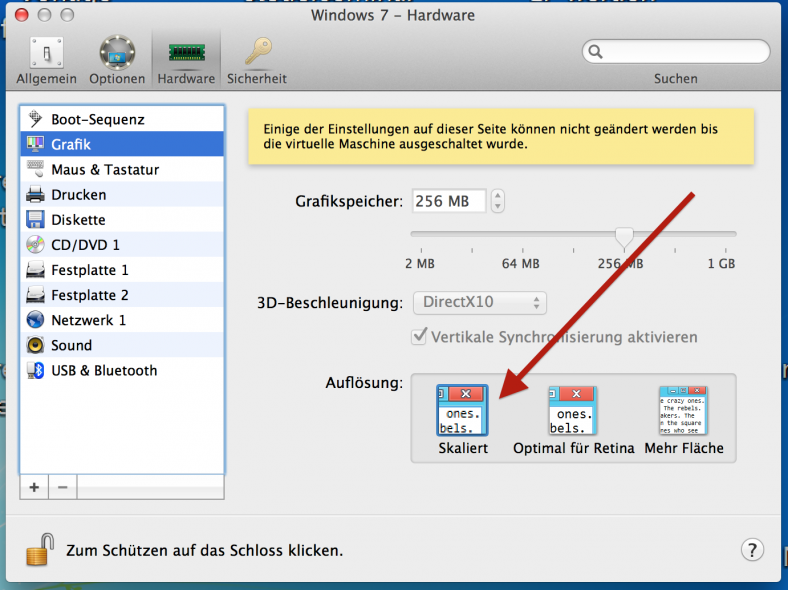Remove device with minus button
Image resolution: width=788 pixels, height=590 pixels.
tap(63, 487)
